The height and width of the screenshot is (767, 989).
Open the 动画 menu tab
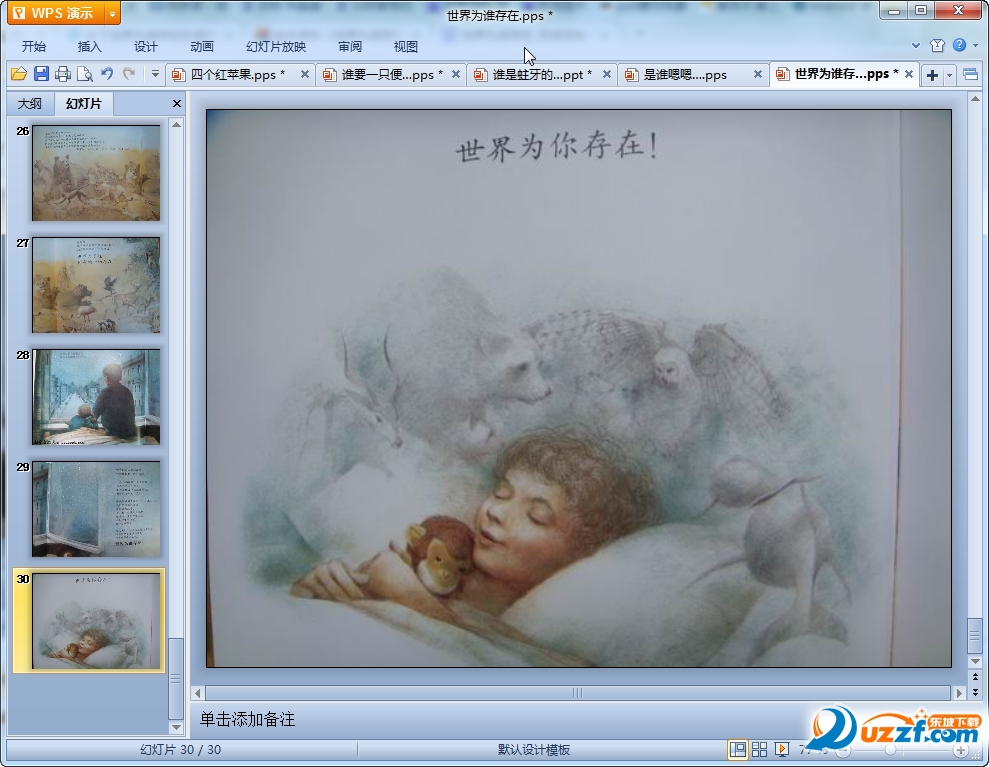coord(202,47)
